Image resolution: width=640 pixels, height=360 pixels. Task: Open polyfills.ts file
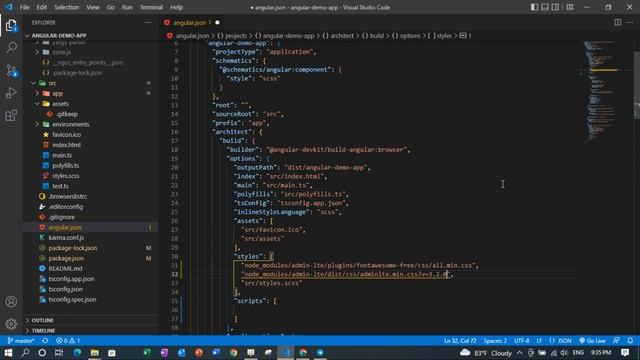[x=65, y=165]
